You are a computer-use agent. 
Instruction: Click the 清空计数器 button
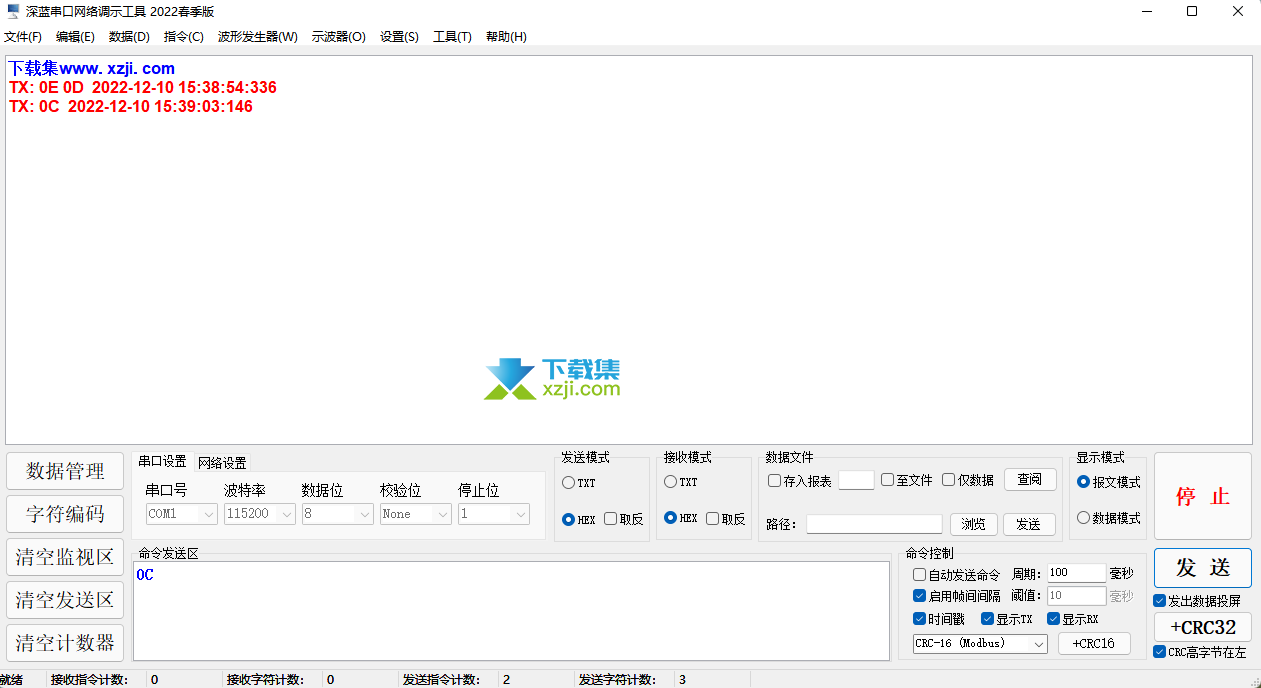tap(65, 643)
